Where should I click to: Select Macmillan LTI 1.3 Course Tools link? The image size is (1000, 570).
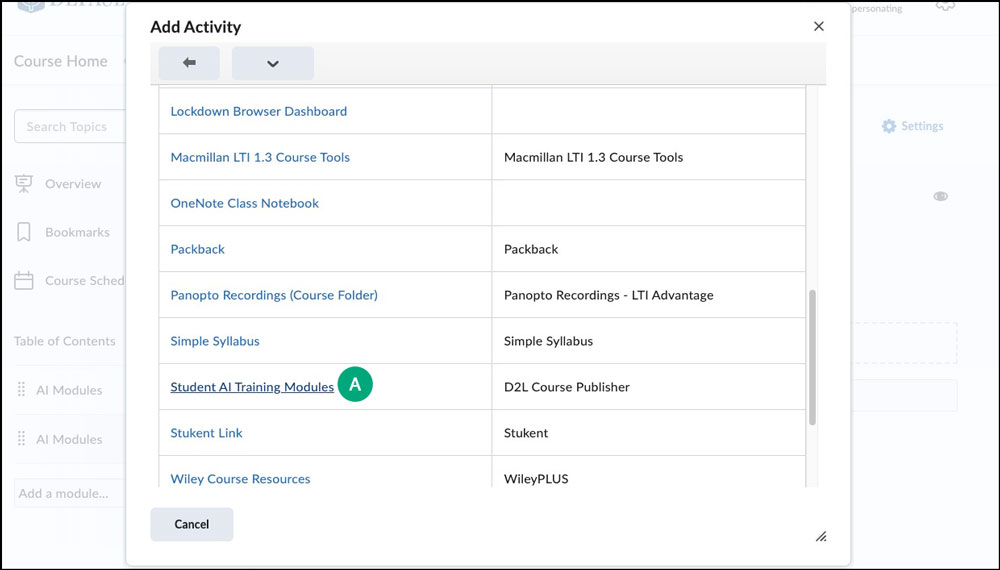click(x=260, y=157)
